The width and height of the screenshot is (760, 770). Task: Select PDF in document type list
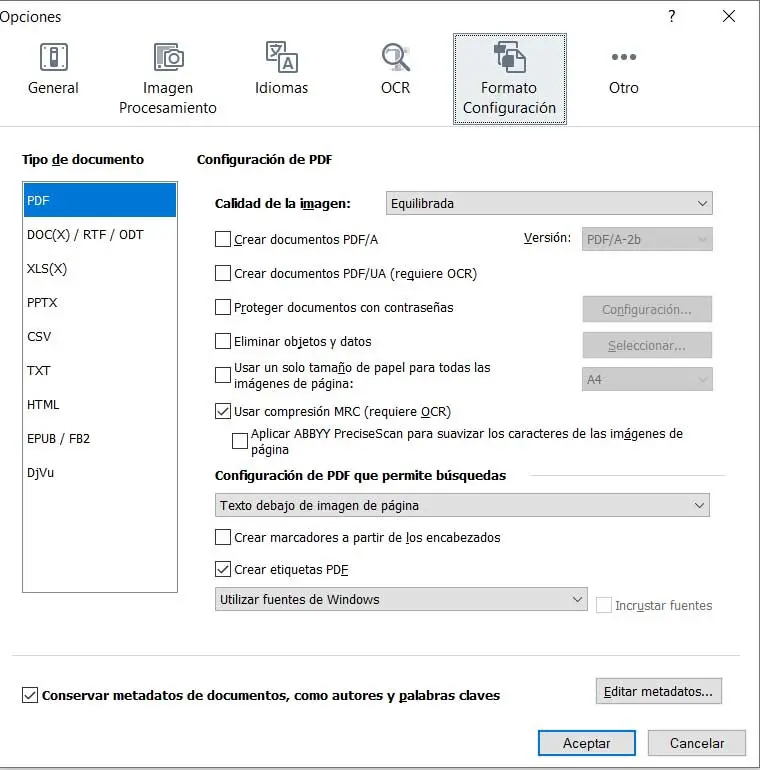click(x=100, y=200)
